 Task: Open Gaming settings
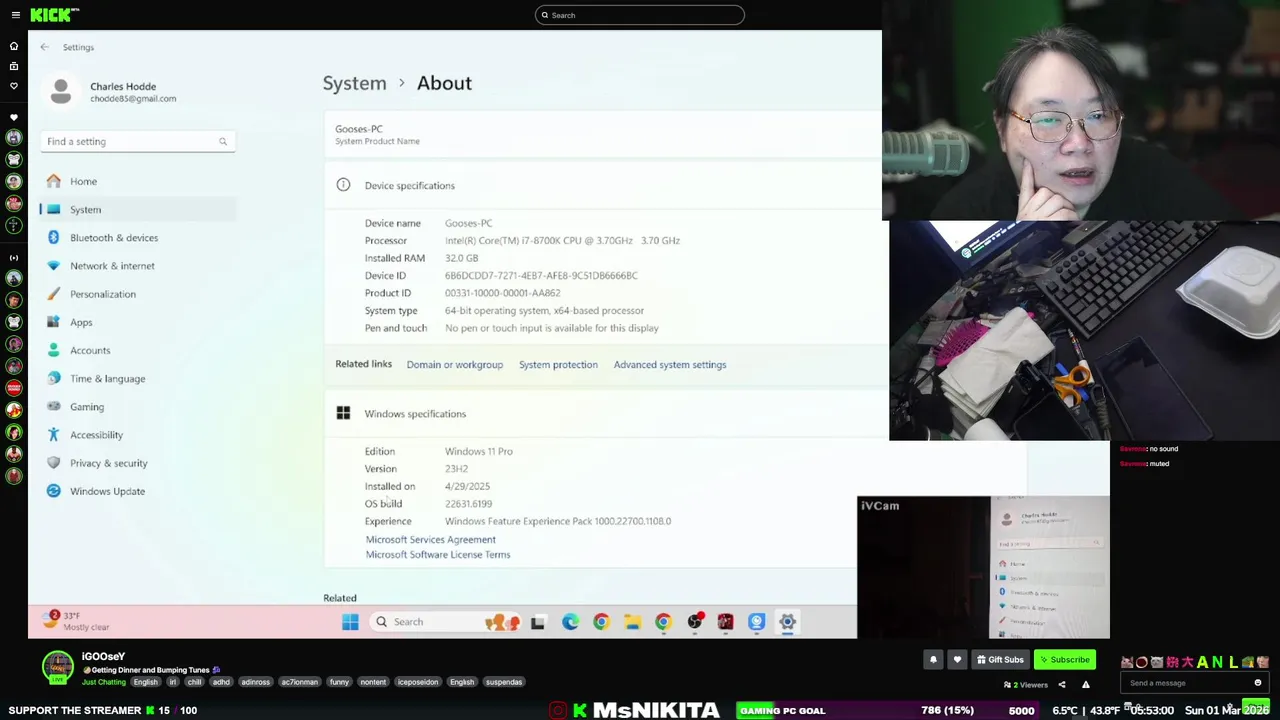point(137,407)
